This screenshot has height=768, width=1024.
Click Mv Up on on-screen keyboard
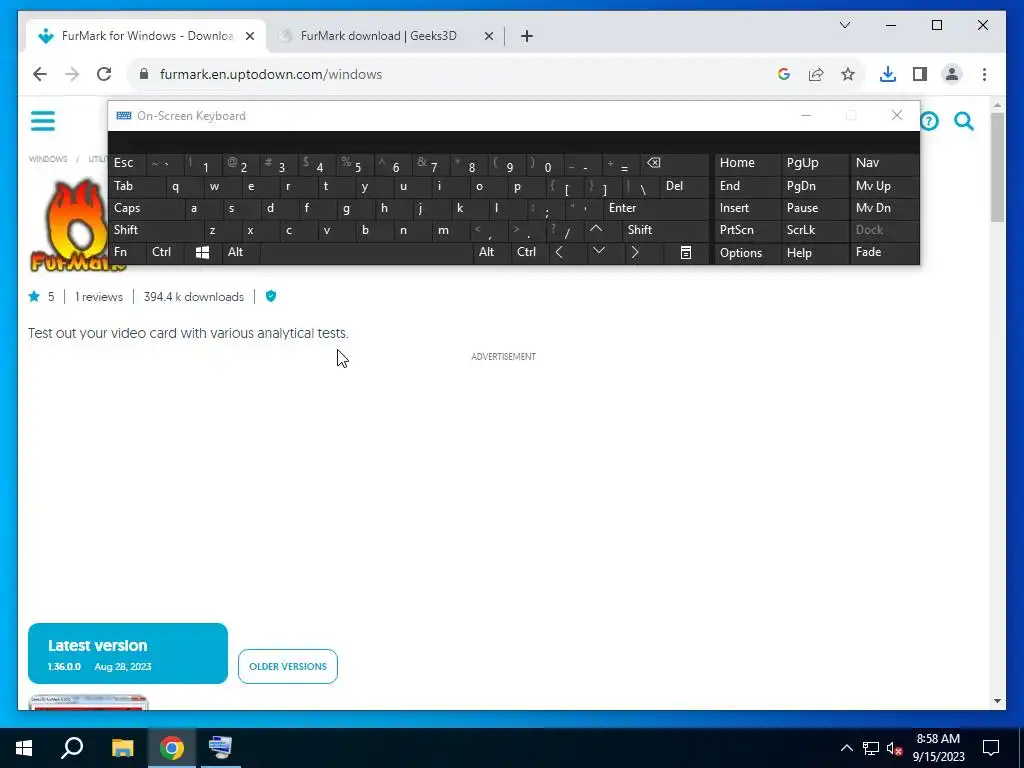(884, 186)
